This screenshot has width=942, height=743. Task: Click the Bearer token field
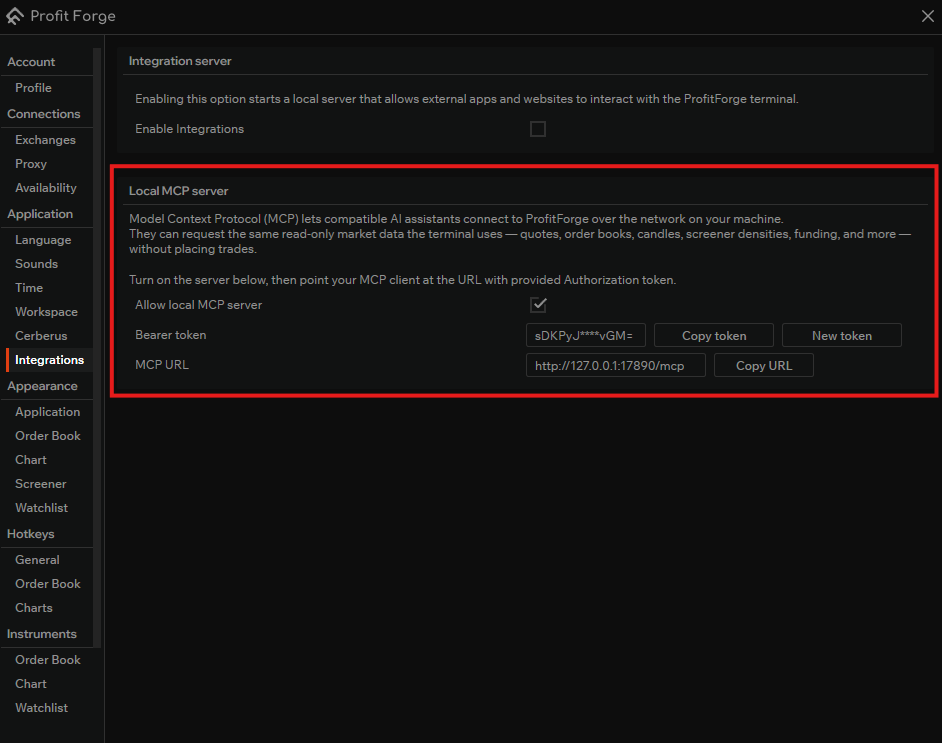(x=586, y=335)
